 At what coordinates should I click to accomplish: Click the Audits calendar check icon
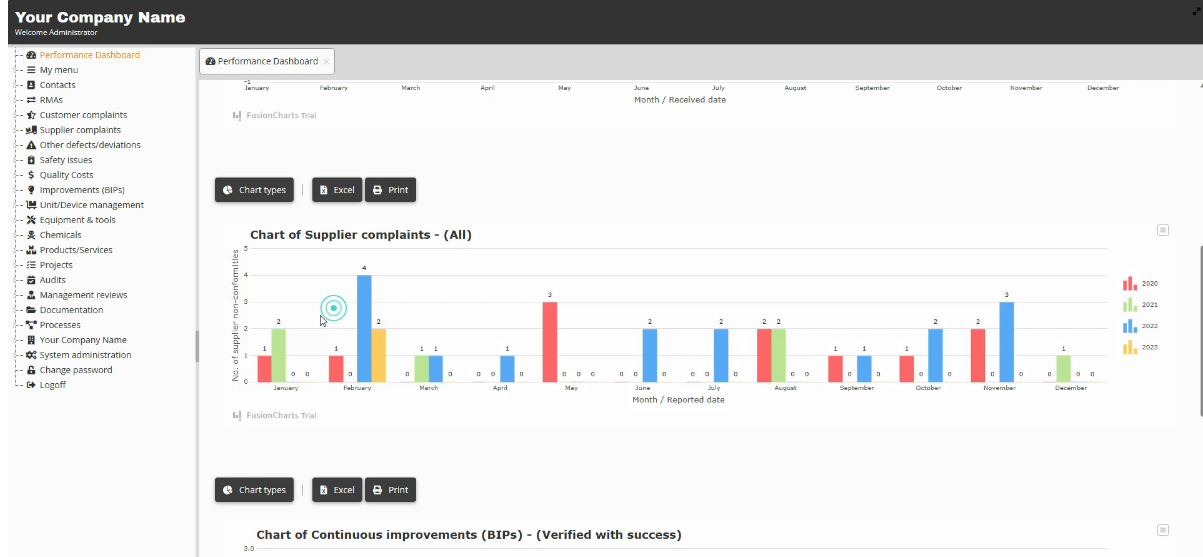pyautogui.click(x=31, y=280)
